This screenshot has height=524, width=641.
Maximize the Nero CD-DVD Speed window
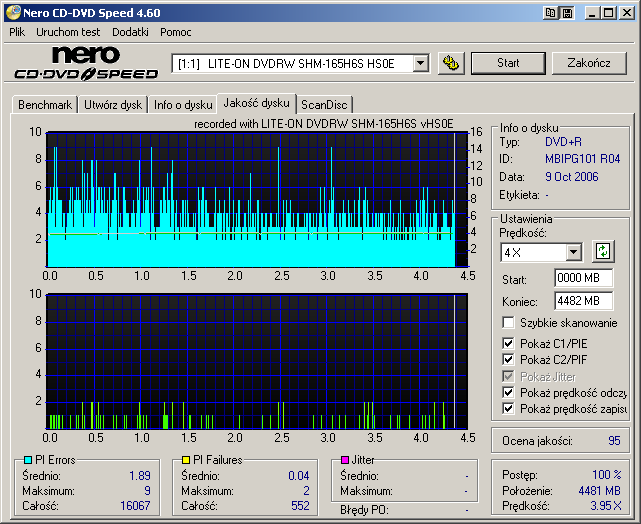click(x=609, y=13)
